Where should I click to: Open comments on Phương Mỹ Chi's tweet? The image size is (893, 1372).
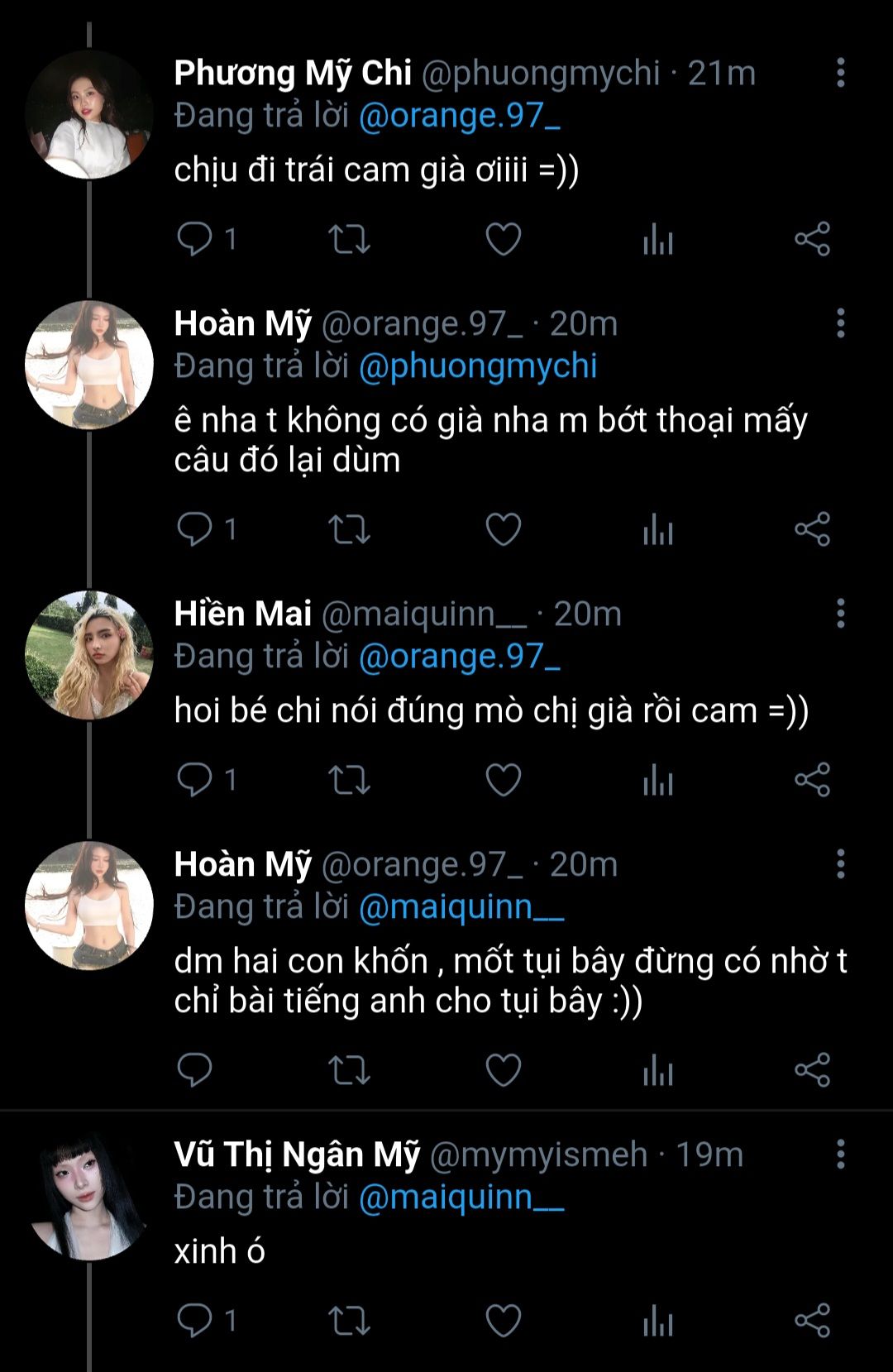(x=196, y=240)
